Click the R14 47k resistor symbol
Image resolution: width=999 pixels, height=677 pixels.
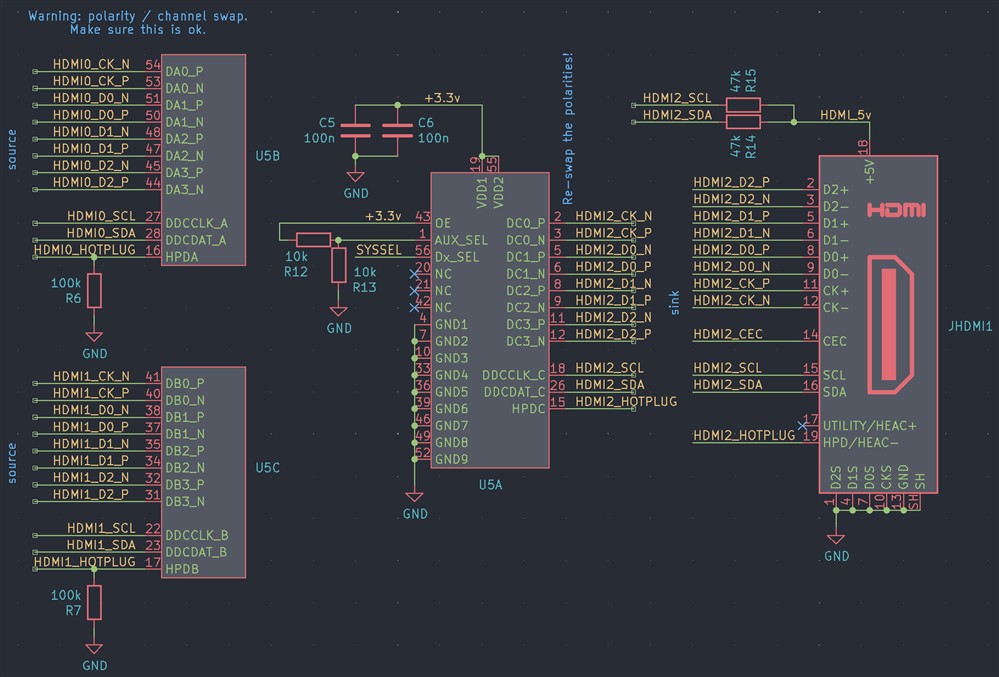[743, 122]
